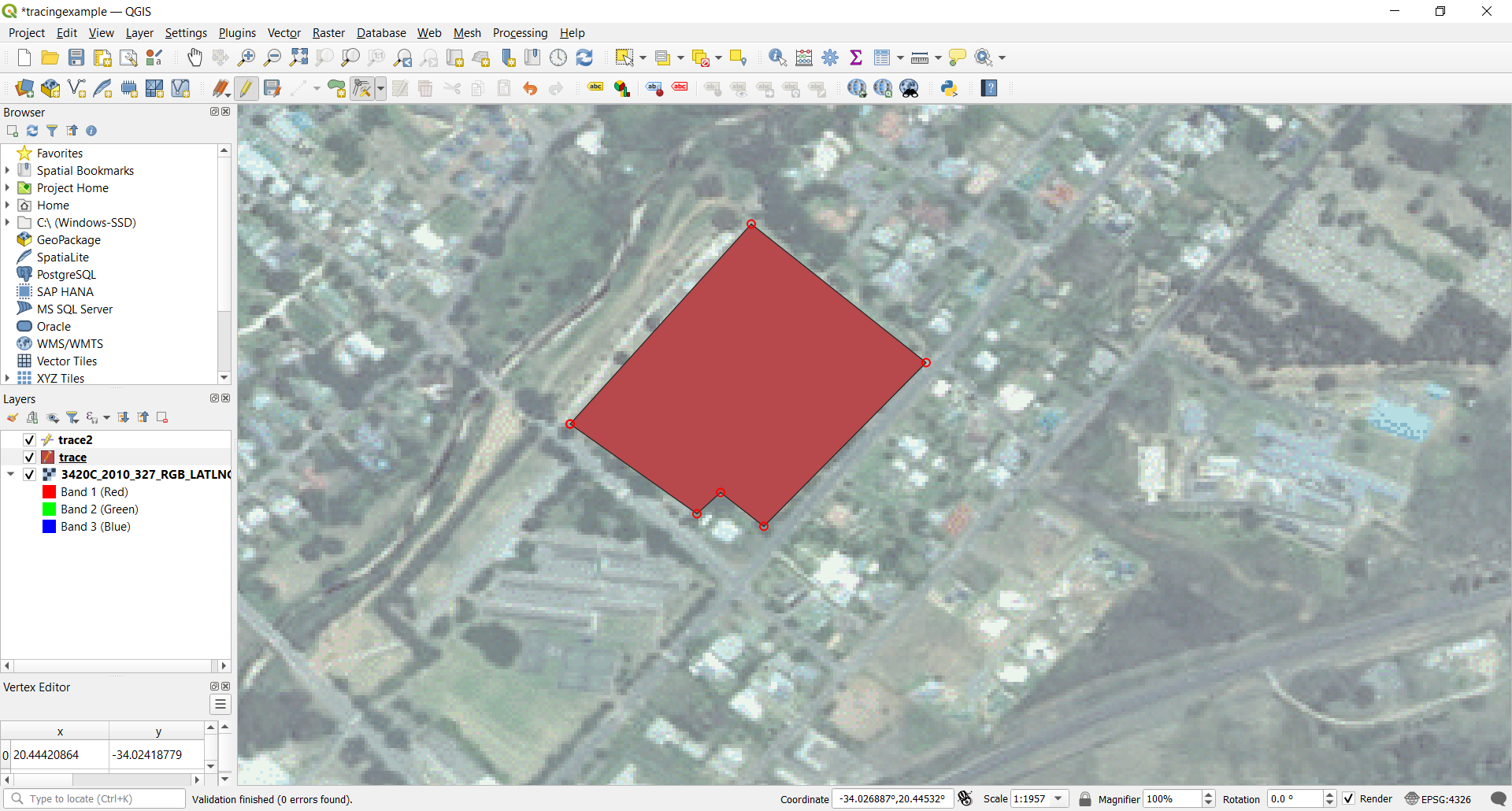Screen dimensions: 1512x811
Task: Click the Toggle Editing pencil icon
Action: coord(246,88)
